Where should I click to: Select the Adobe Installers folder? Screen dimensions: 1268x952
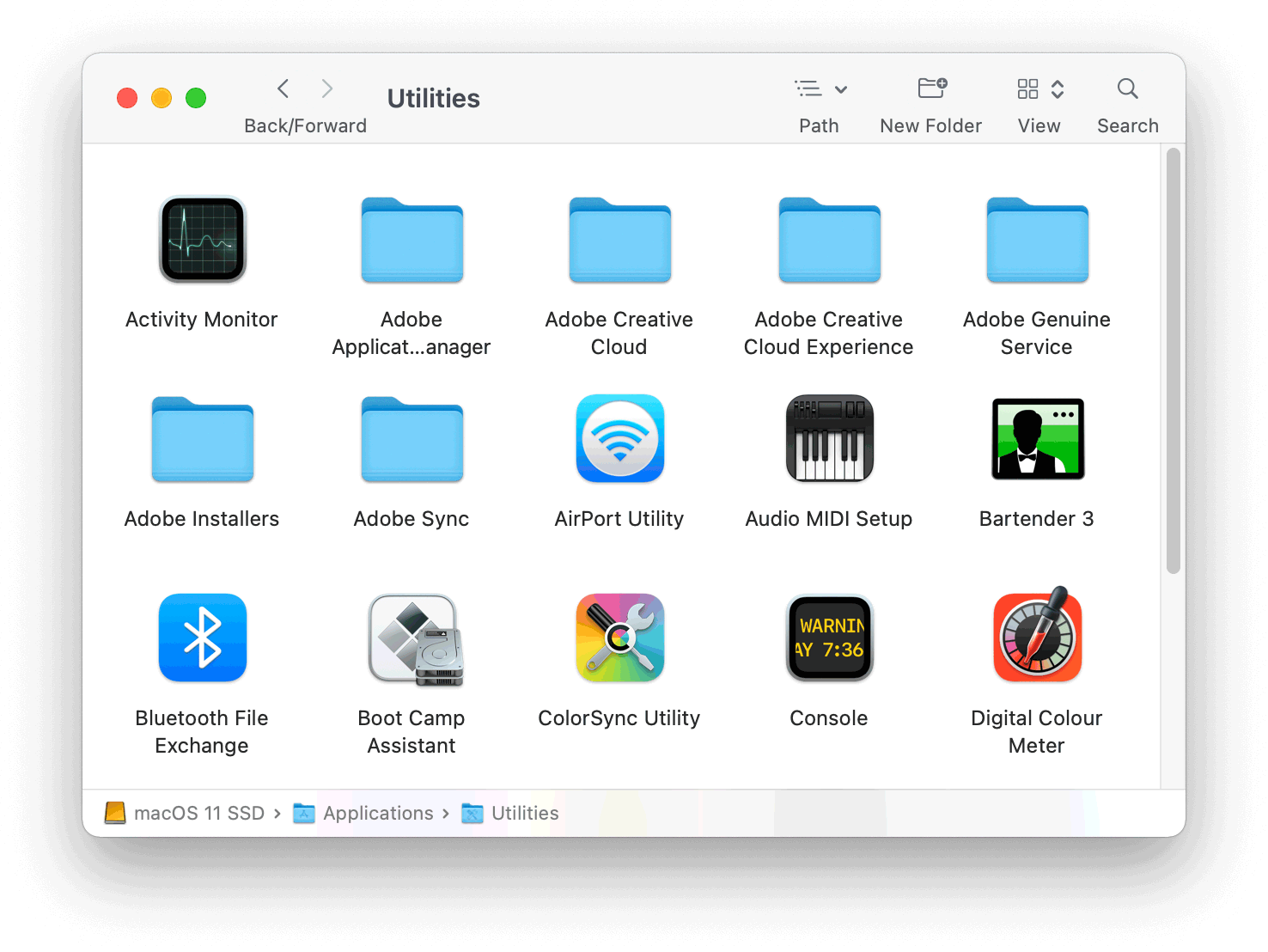pos(203,440)
